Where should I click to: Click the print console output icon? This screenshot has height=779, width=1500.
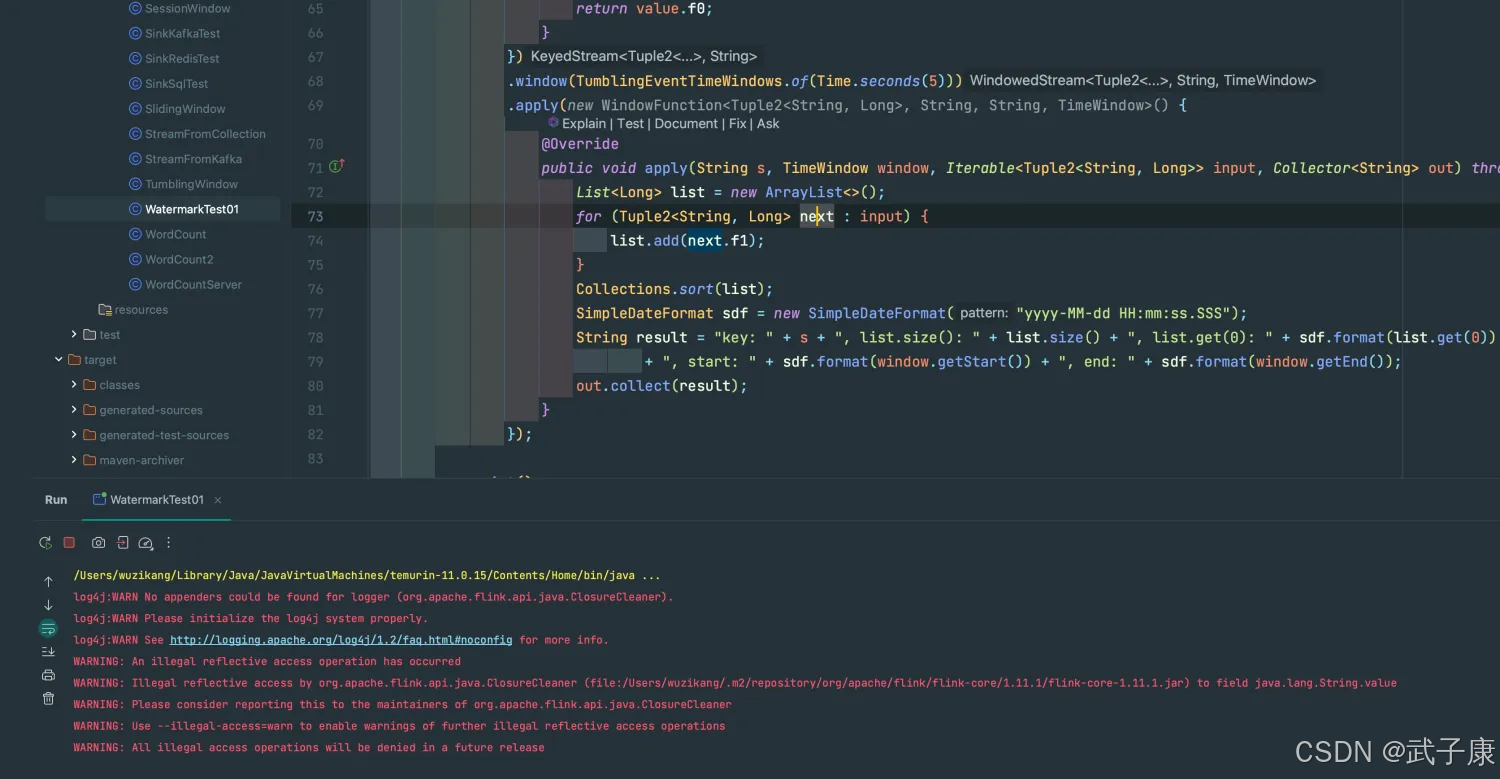click(x=48, y=675)
